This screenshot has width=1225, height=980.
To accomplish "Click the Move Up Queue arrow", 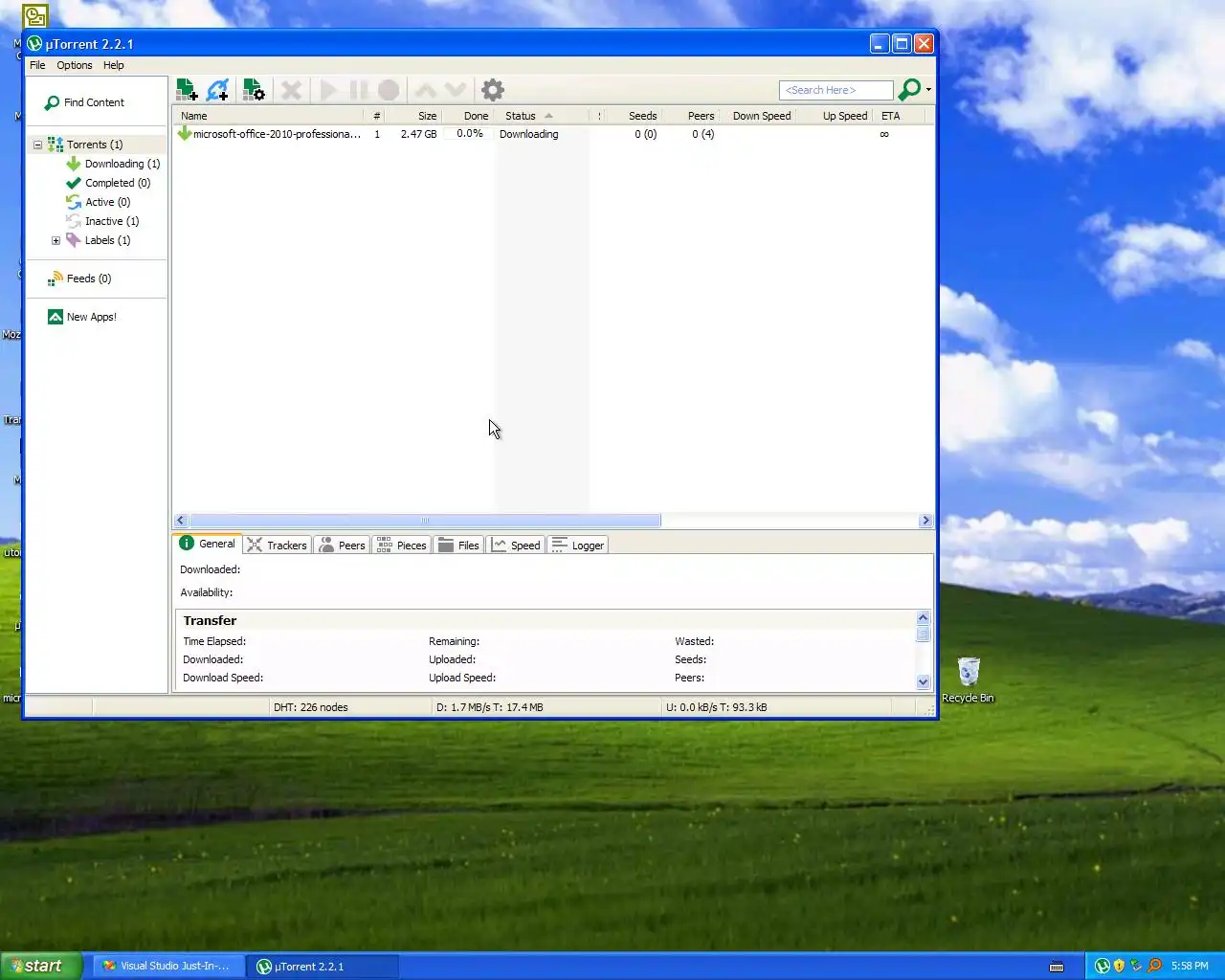I will 426,90.
